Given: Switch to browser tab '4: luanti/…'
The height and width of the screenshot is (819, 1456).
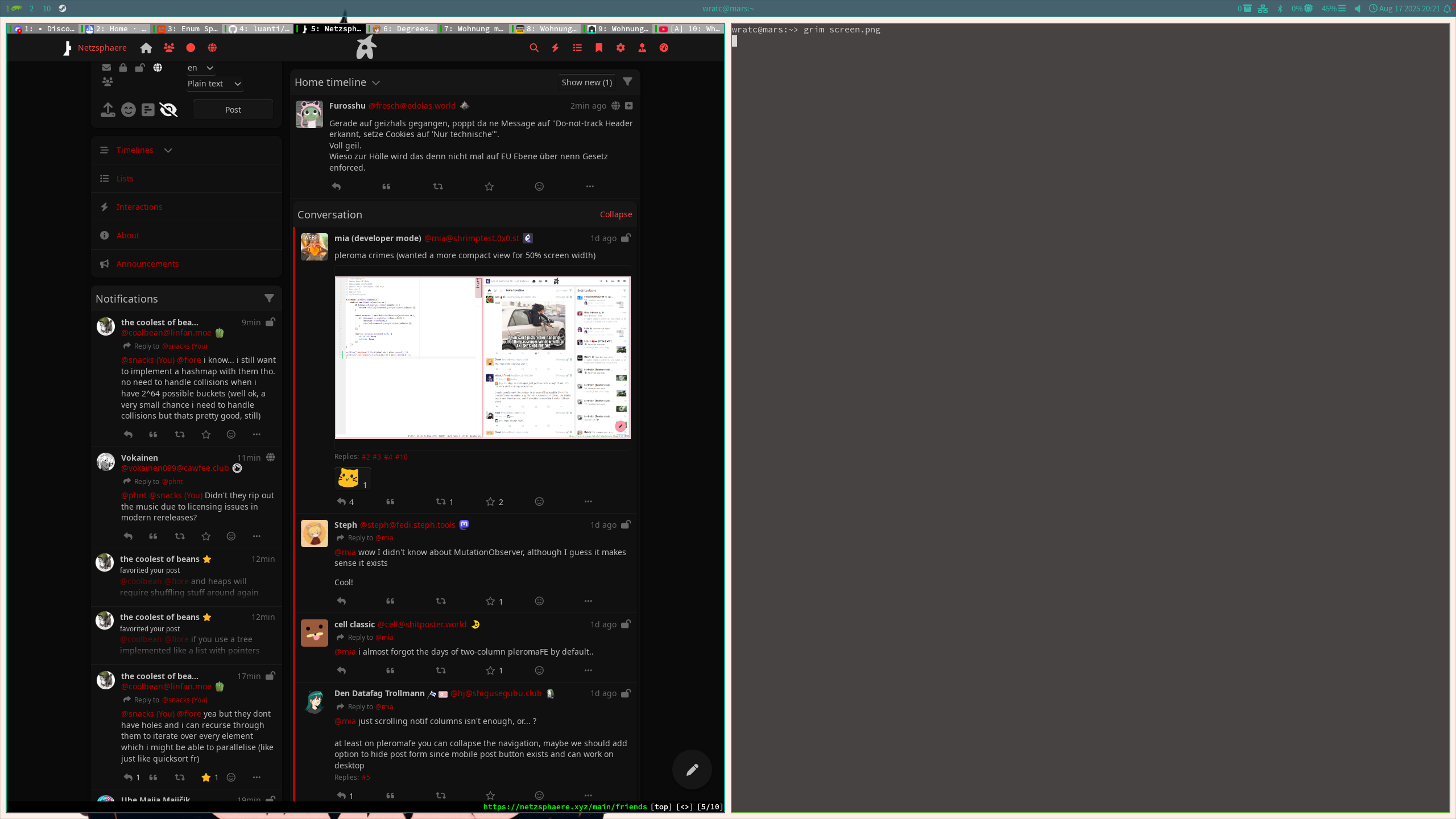Looking at the screenshot, I should (259, 28).
